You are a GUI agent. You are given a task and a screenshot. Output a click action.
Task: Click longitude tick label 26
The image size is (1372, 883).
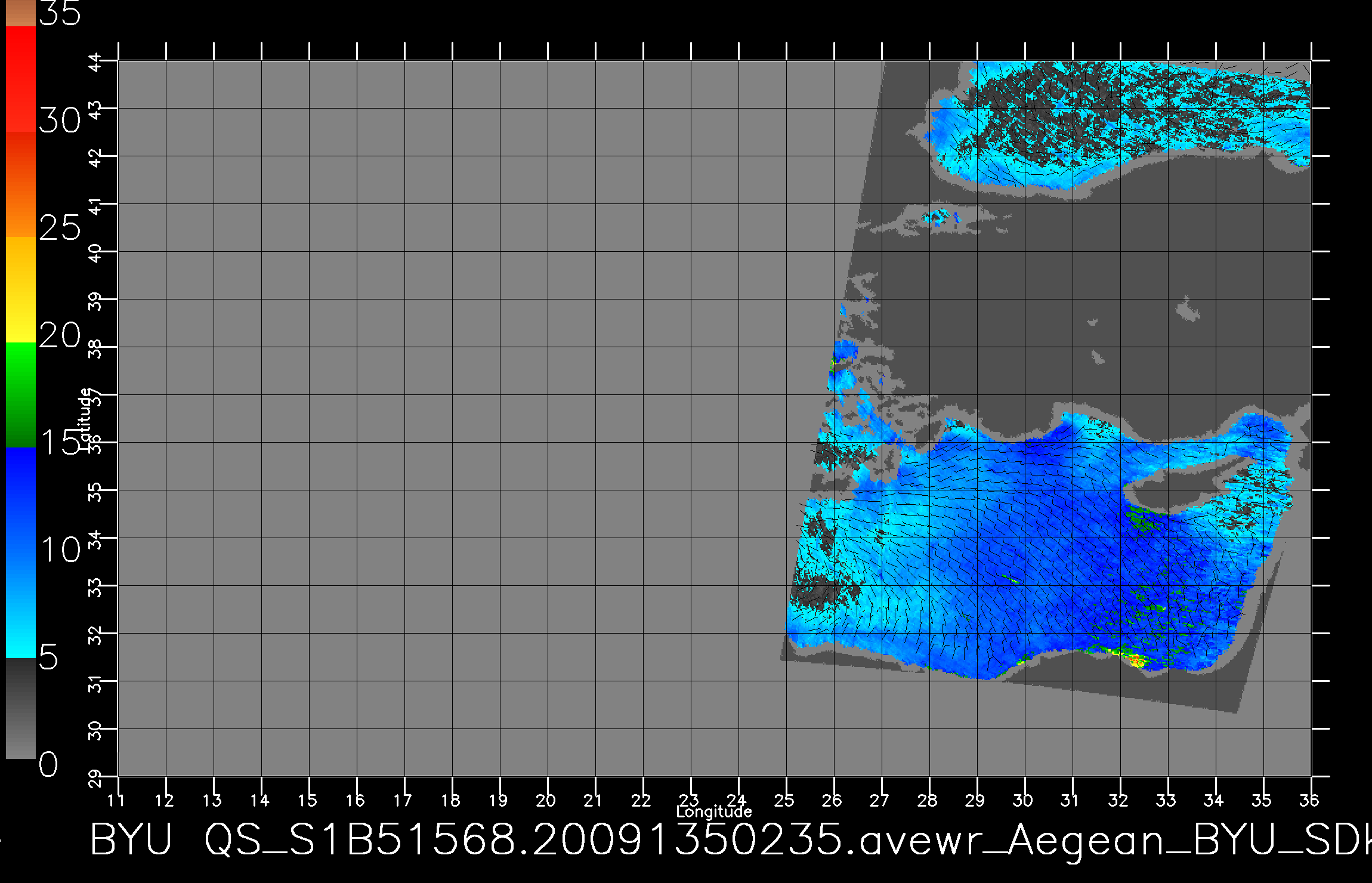point(832,800)
